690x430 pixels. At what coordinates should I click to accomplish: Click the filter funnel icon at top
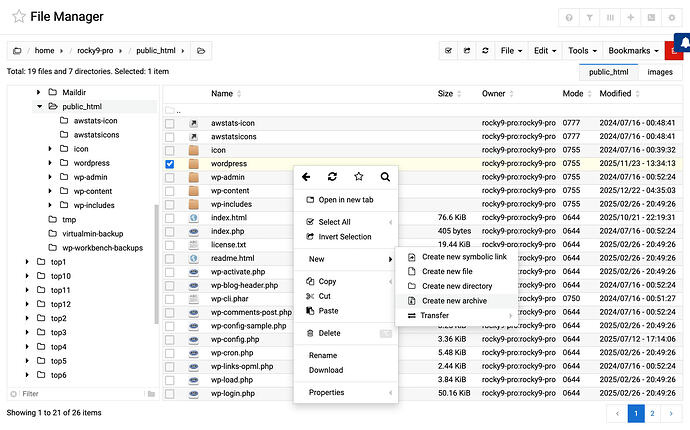(590, 18)
